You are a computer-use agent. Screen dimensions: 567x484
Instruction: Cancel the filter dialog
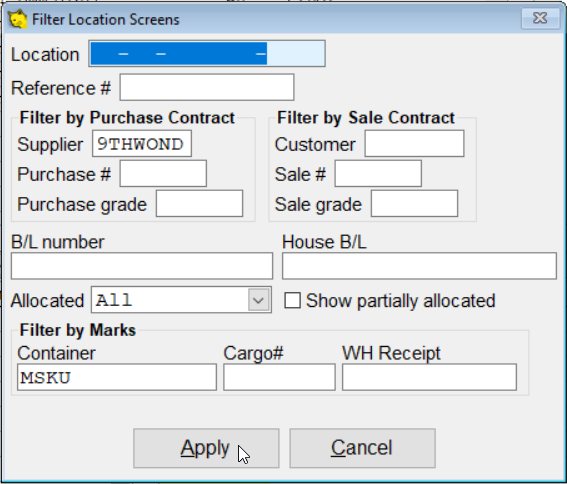[362, 448]
